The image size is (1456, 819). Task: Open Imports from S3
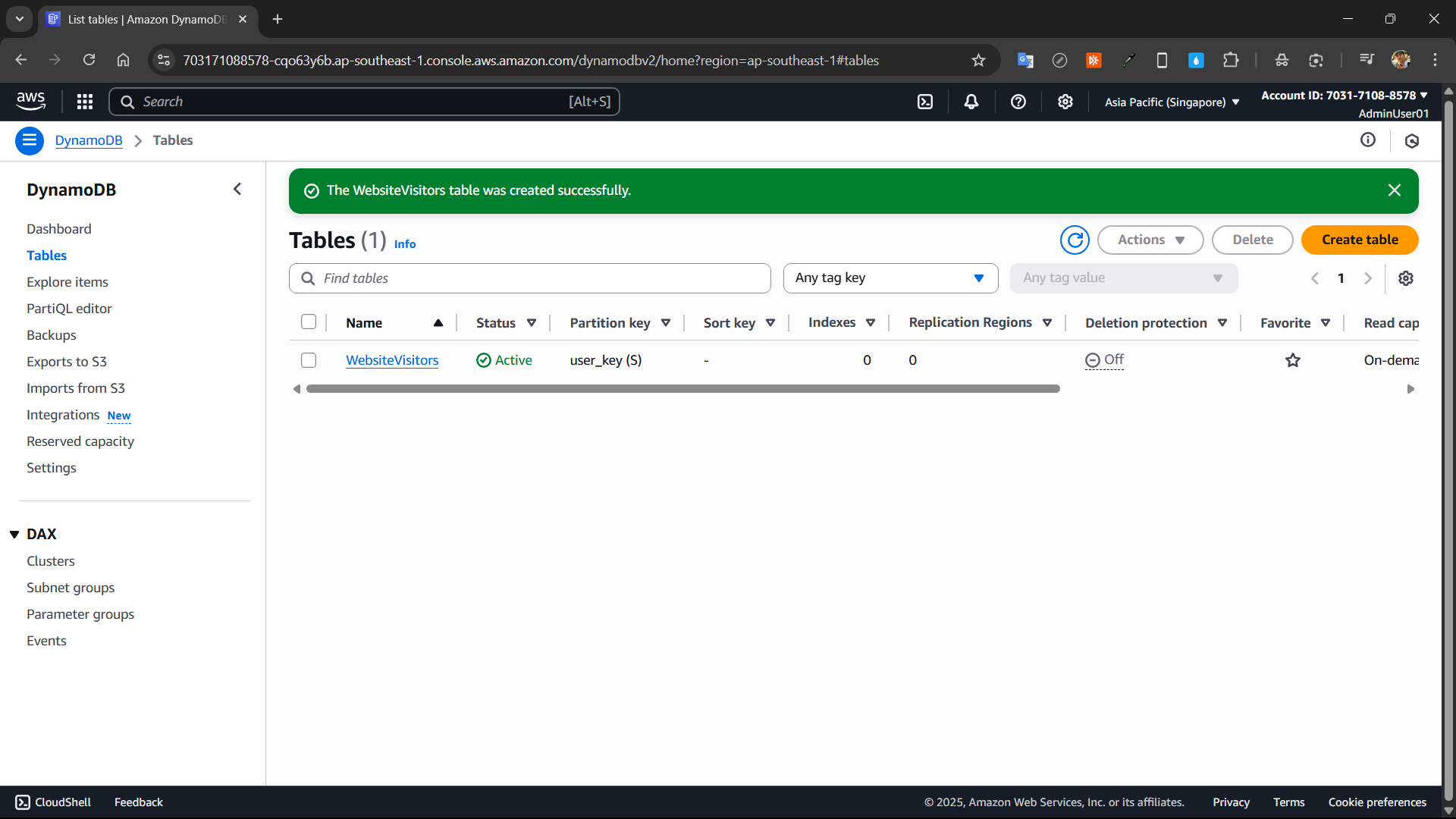pos(76,388)
